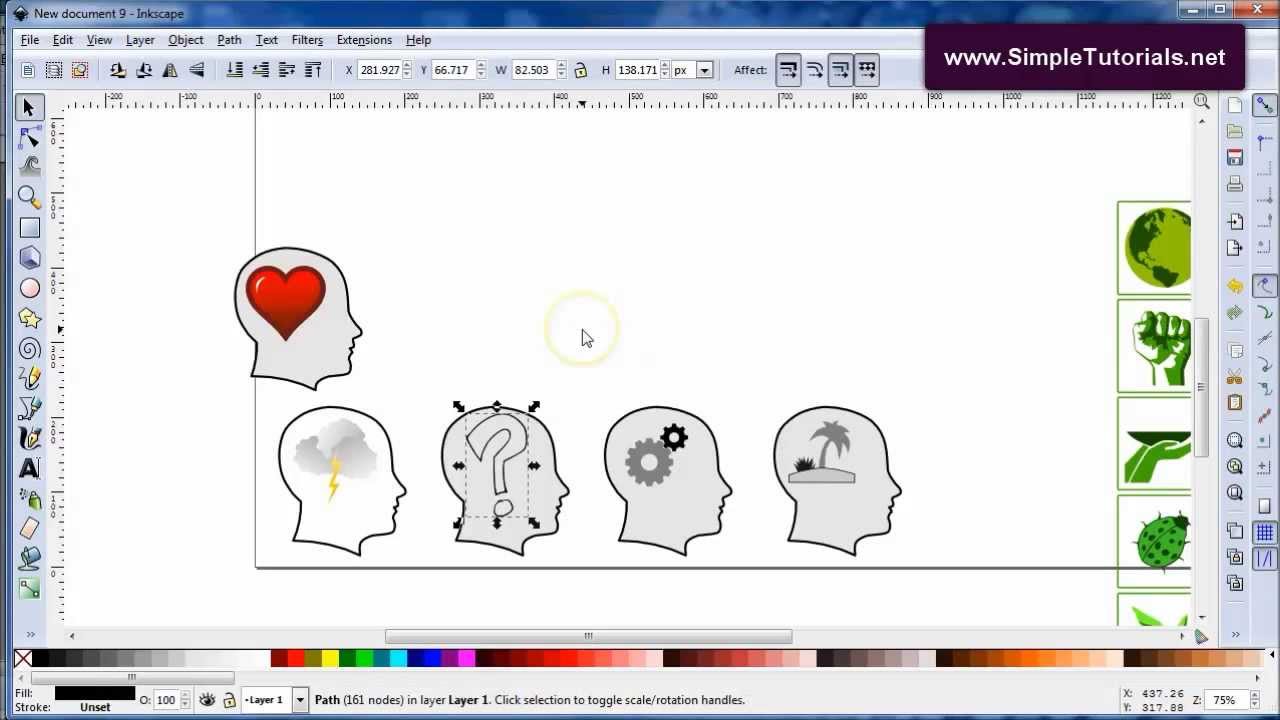Select the Star tool

pos(29,317)
